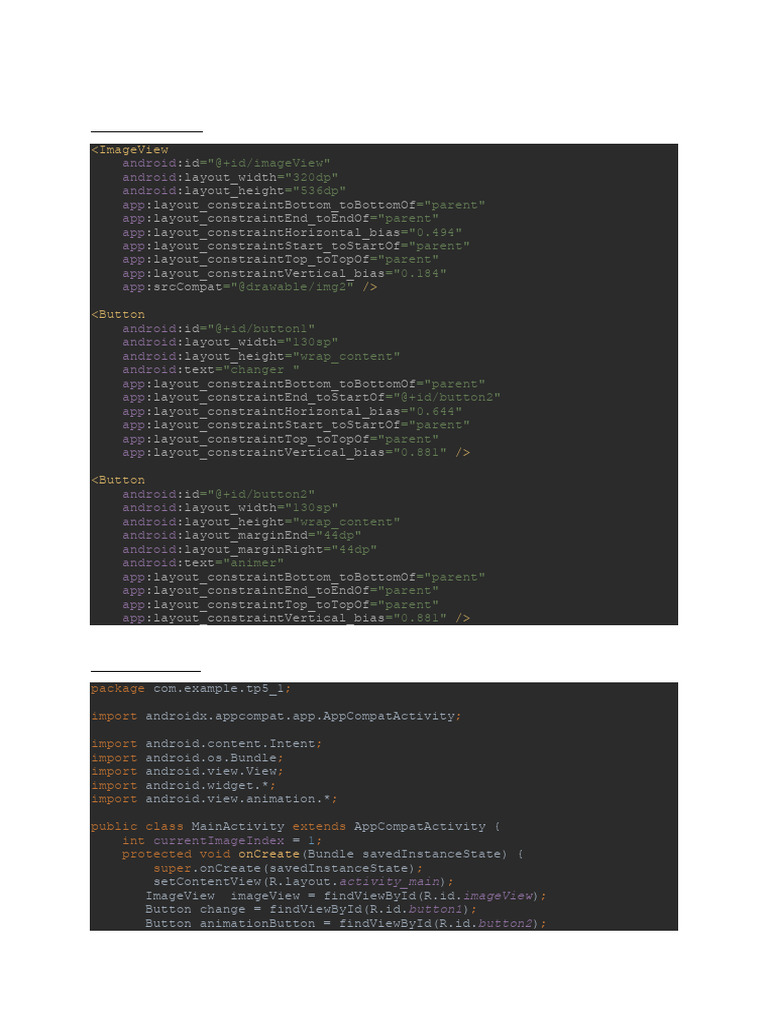The height and width of the screenshot is (1024, 768).
Task: Select the "ImageView imageView = findViewById" line
Action: point(346,896)
